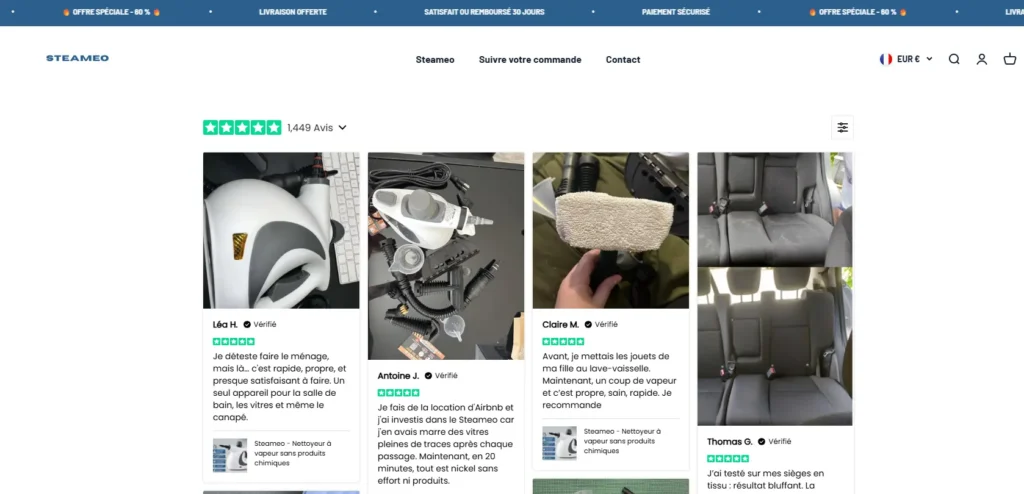Go to the Contact page

click(x=623, y=60)
